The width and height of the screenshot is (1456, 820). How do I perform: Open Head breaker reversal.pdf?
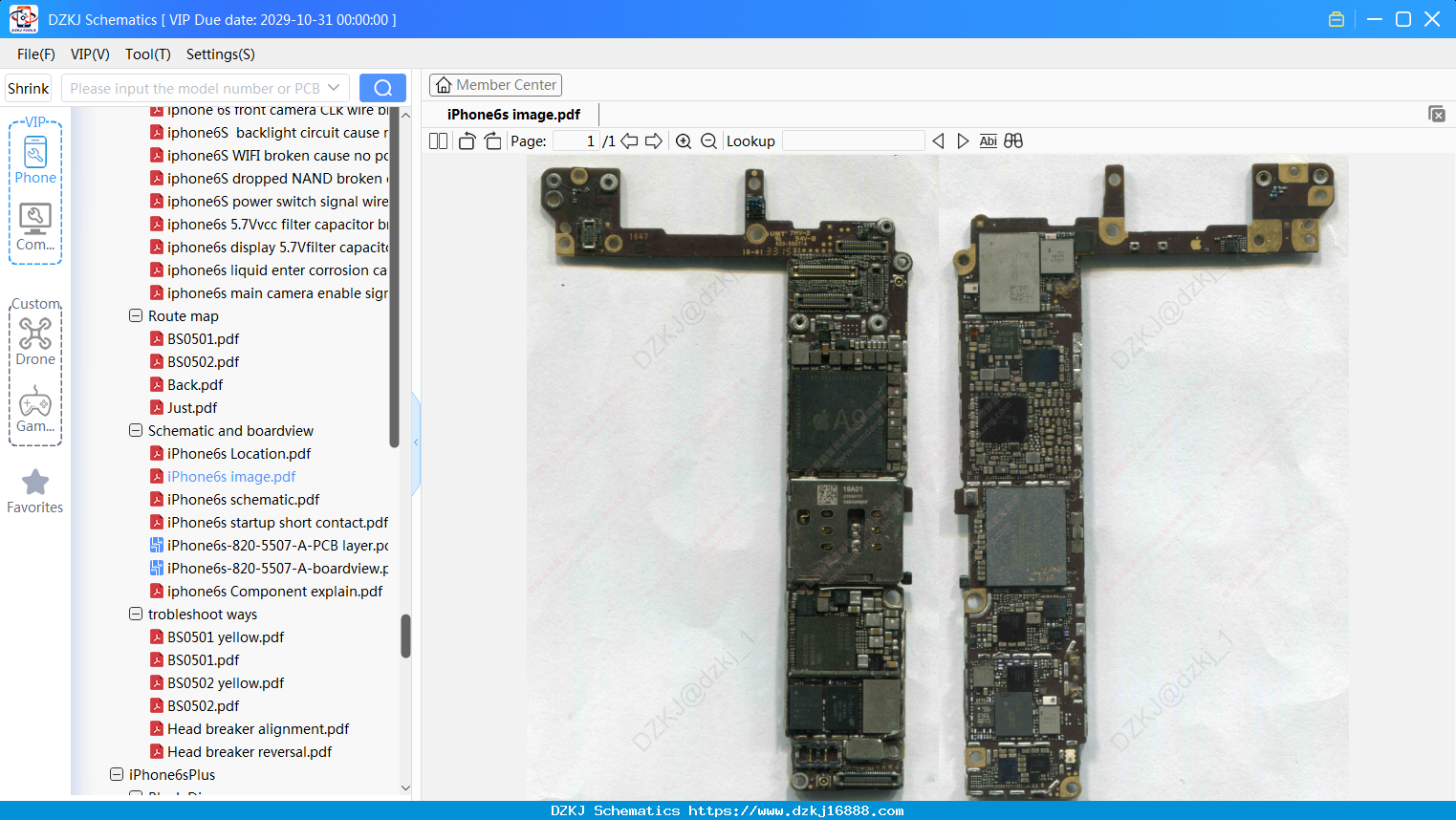[x=241, y=752]
